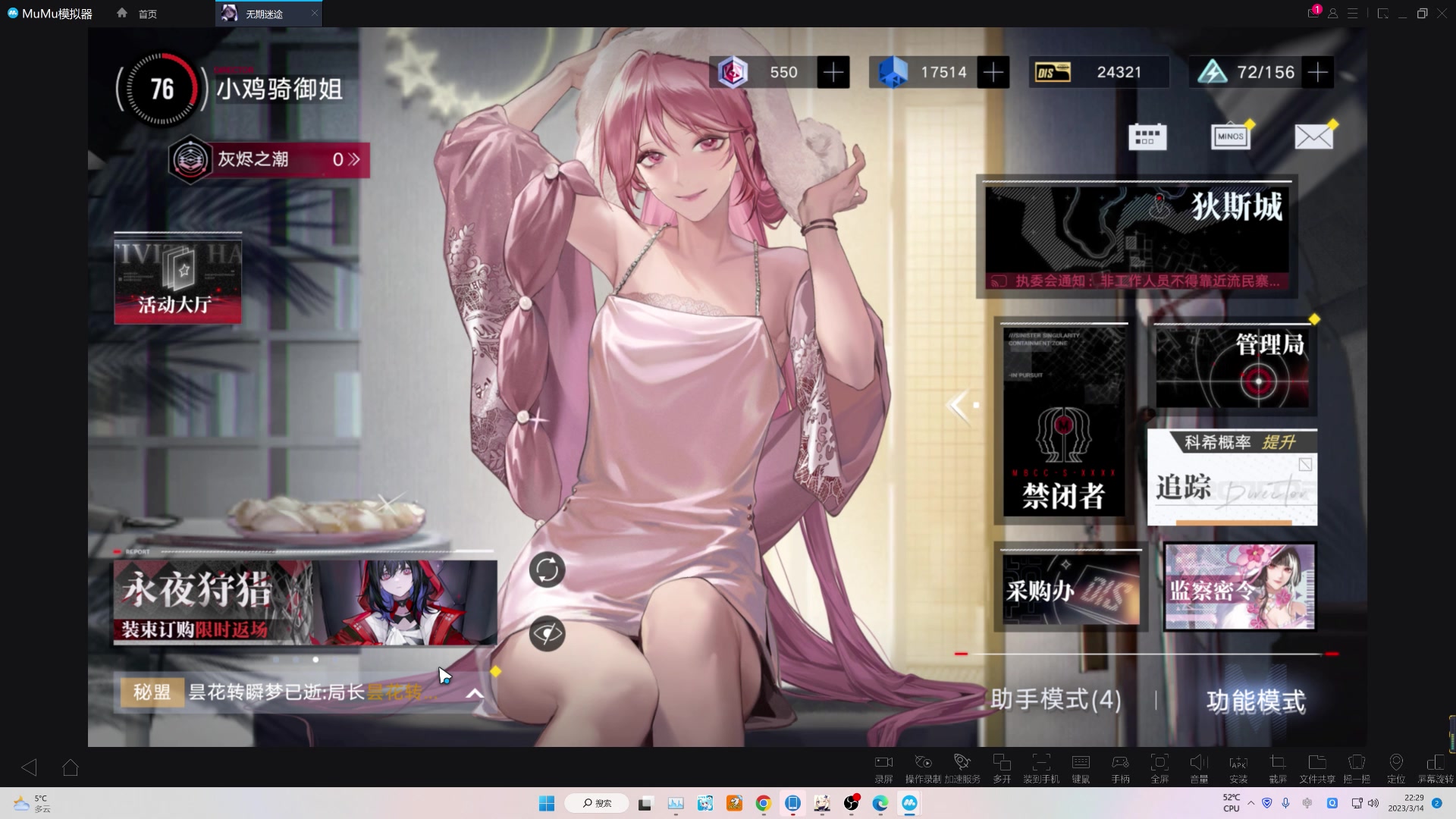Click the MuMu window shrink-mode icon
1456x819 pixels.
pyautogui.click(x=1382, y=14)
